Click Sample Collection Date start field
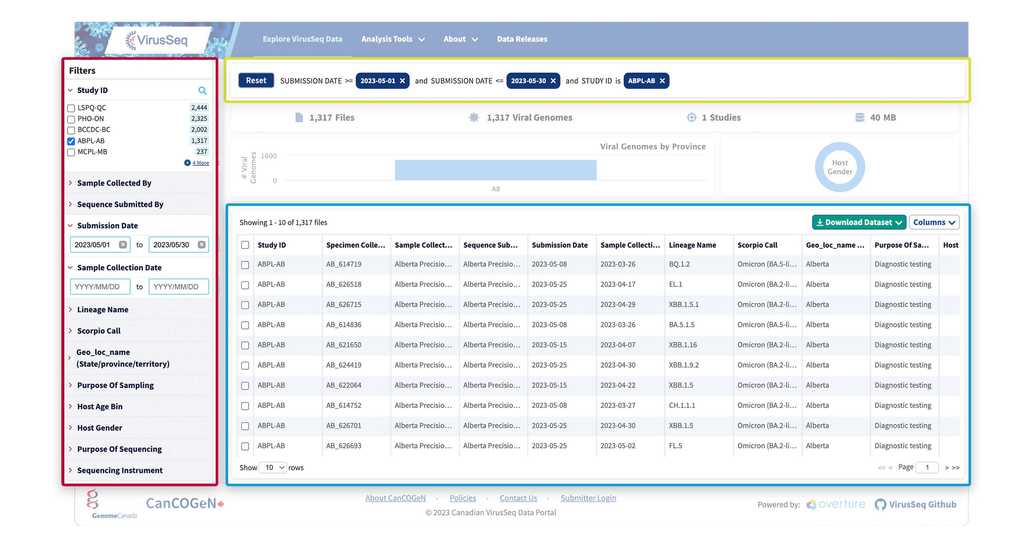Viewport: 1035px width, 539px height. click(x=100, y=287)
